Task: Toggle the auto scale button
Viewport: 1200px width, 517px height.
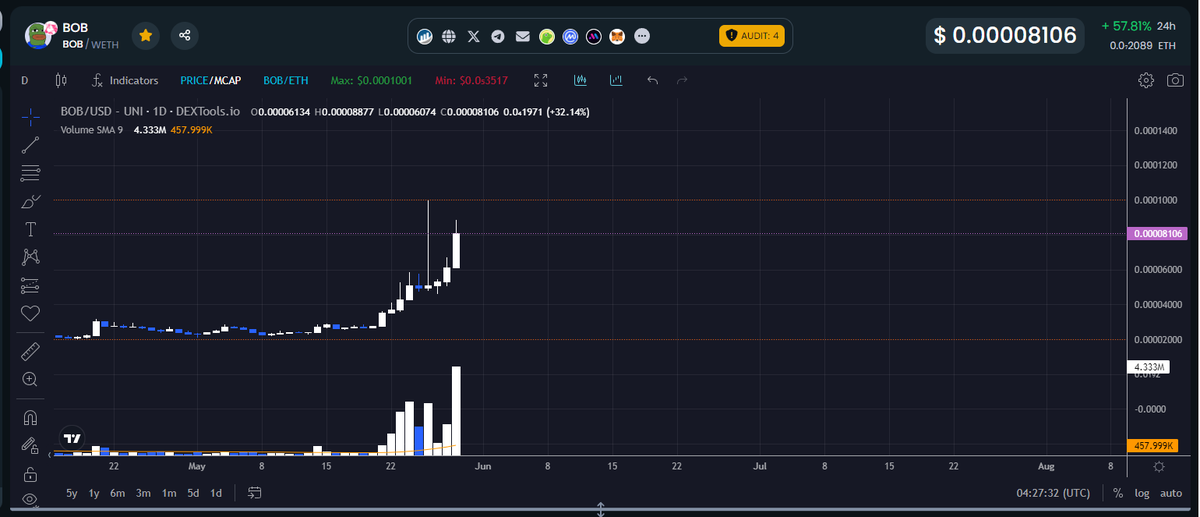Action: [x=1170, y=493]
